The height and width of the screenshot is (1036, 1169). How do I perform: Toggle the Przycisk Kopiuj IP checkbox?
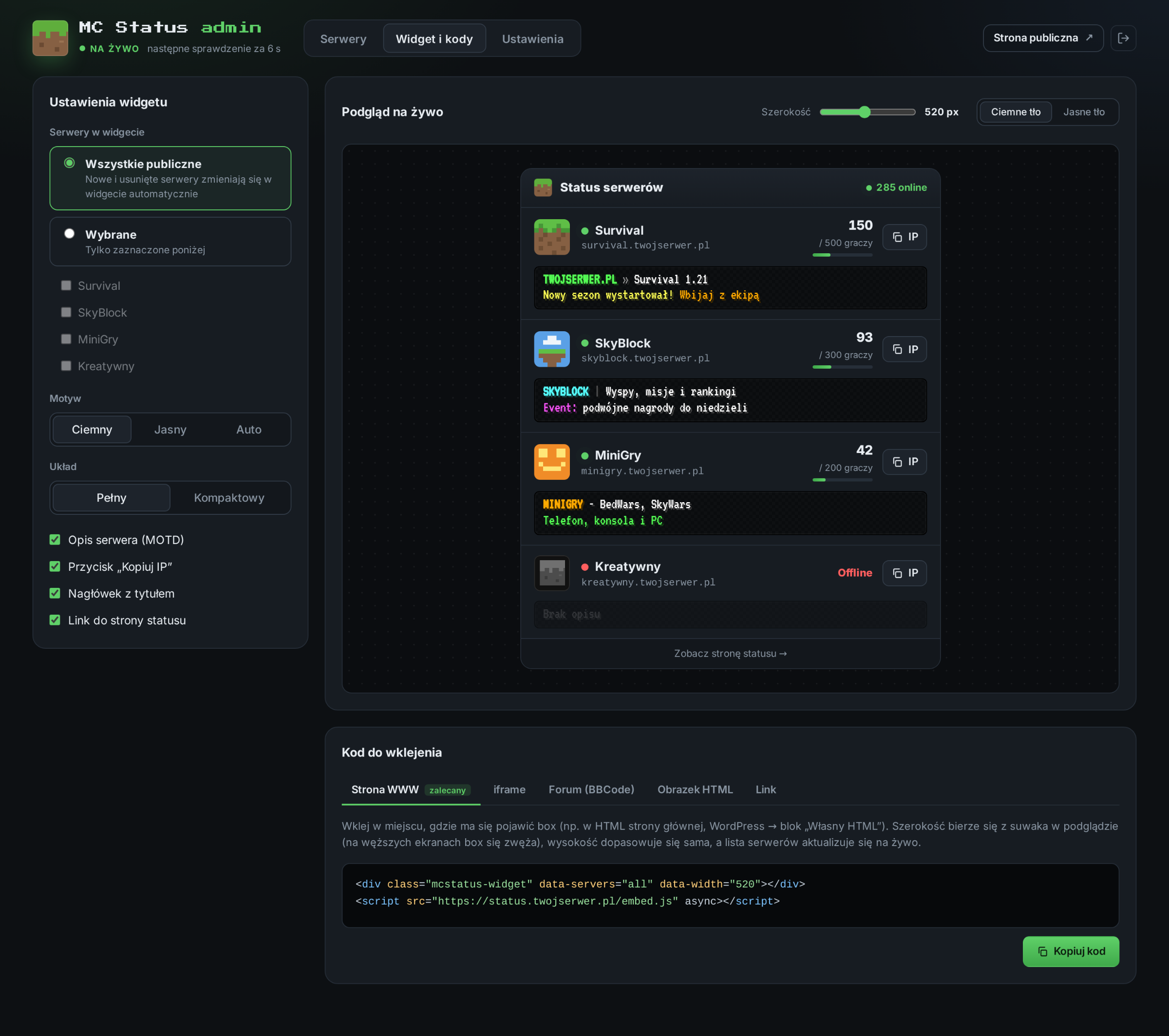pos(55,566)
